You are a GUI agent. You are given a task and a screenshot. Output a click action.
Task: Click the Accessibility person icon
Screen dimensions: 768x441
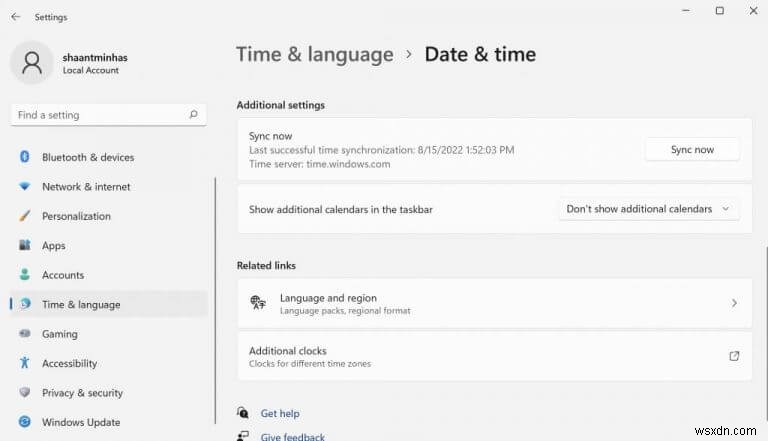point(25,363)
